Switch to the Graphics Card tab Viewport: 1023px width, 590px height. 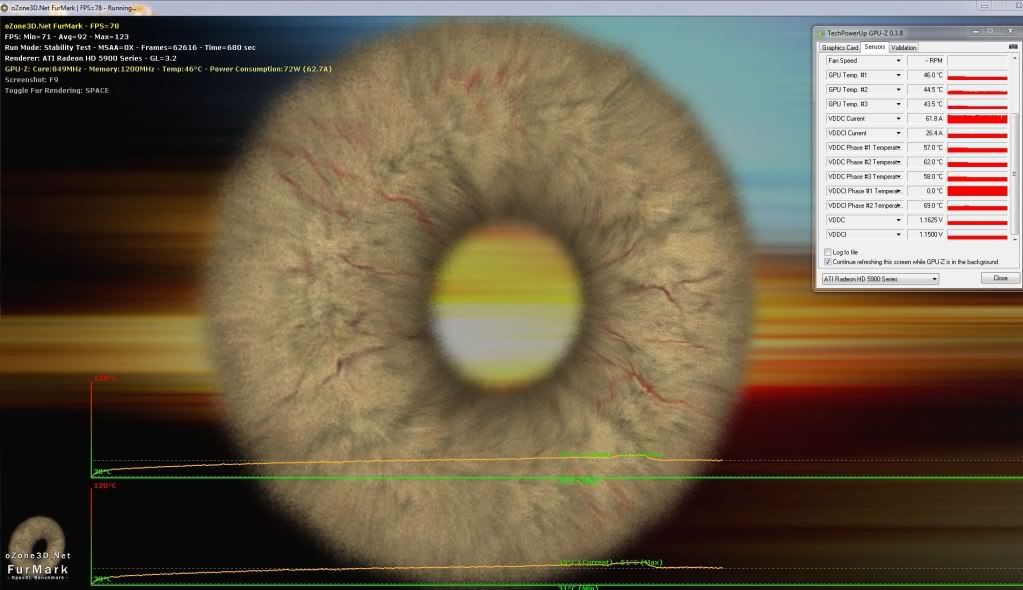[x=840, y=48]
